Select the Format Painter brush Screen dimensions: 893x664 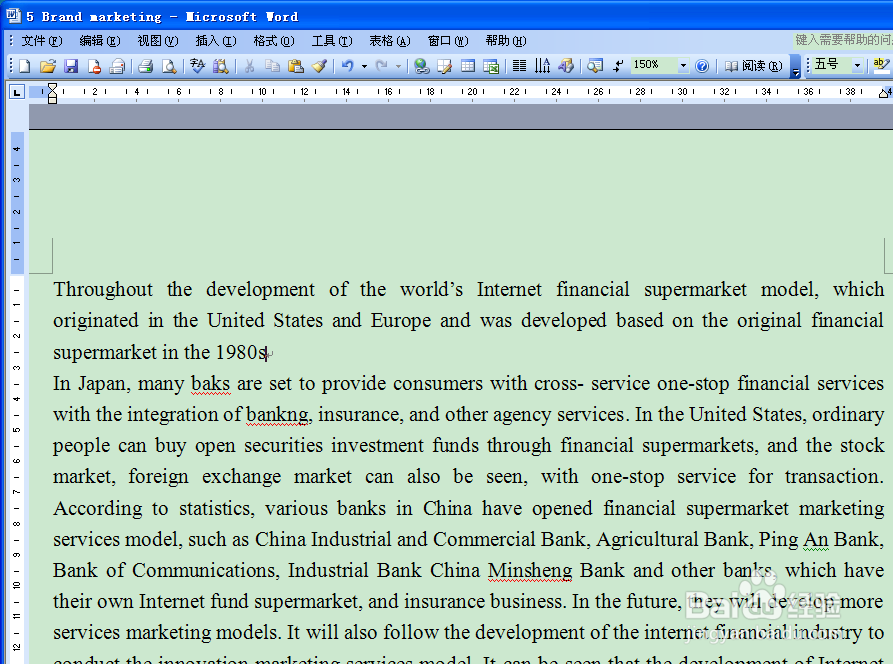(319, 66)
